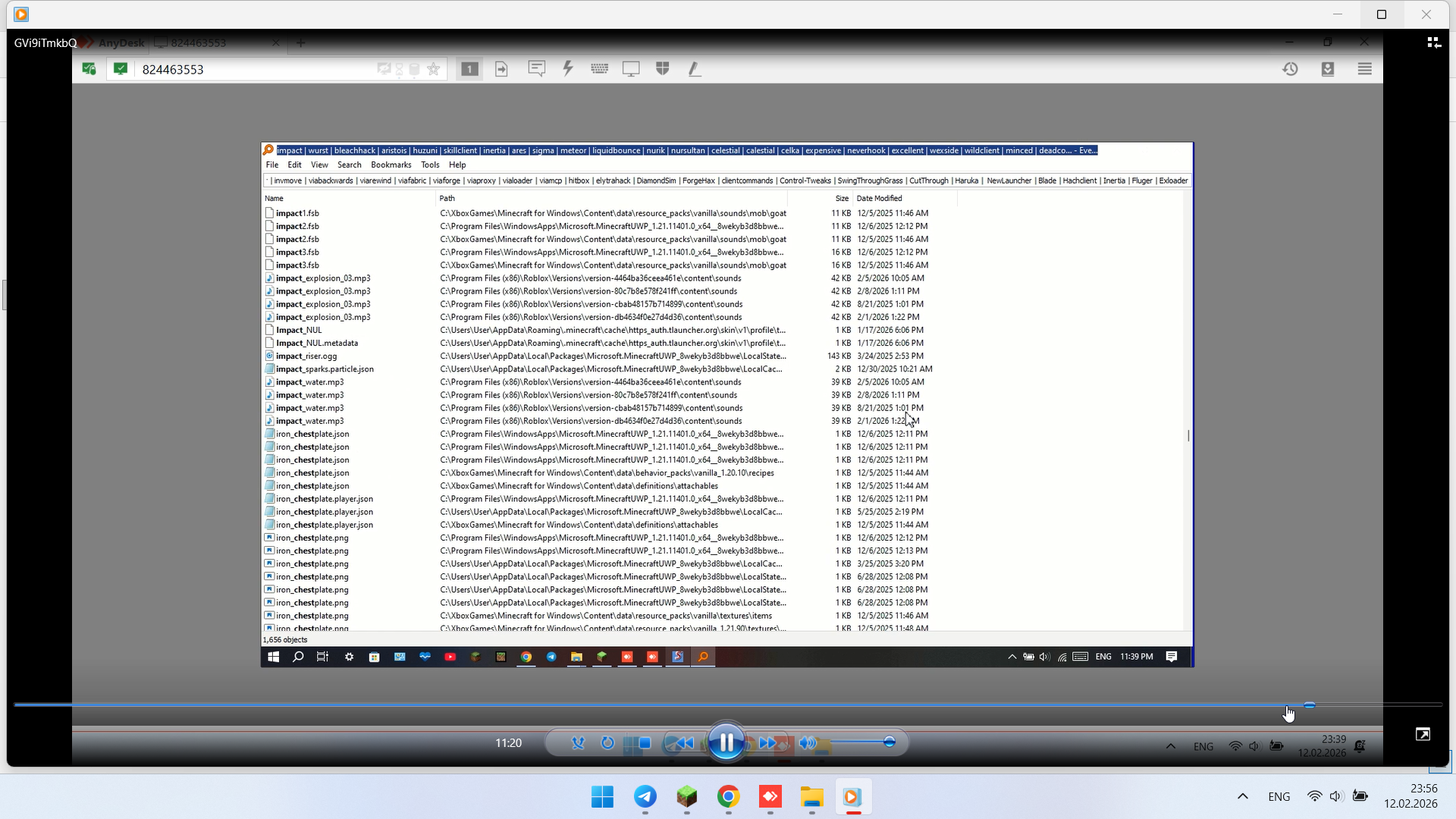Screen dimensions: 1456x819
Task: Sort results by Path column
Action: (447, 198)
